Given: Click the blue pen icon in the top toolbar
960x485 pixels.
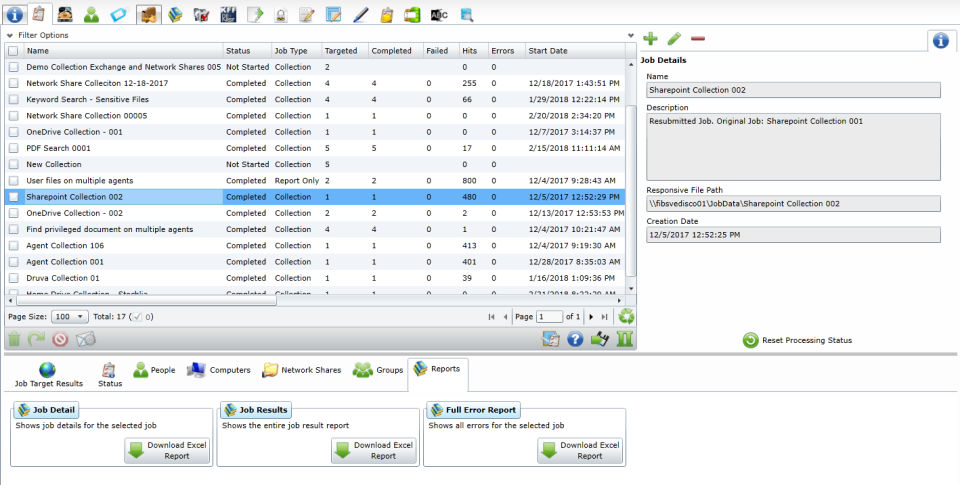Looking at the screenshot, I should point(360,15).
